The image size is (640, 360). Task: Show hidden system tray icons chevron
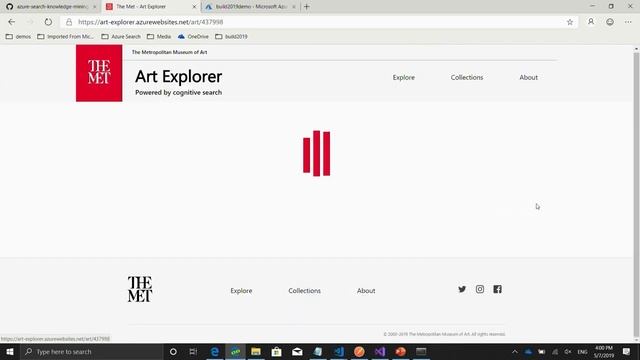click(515, 351)
